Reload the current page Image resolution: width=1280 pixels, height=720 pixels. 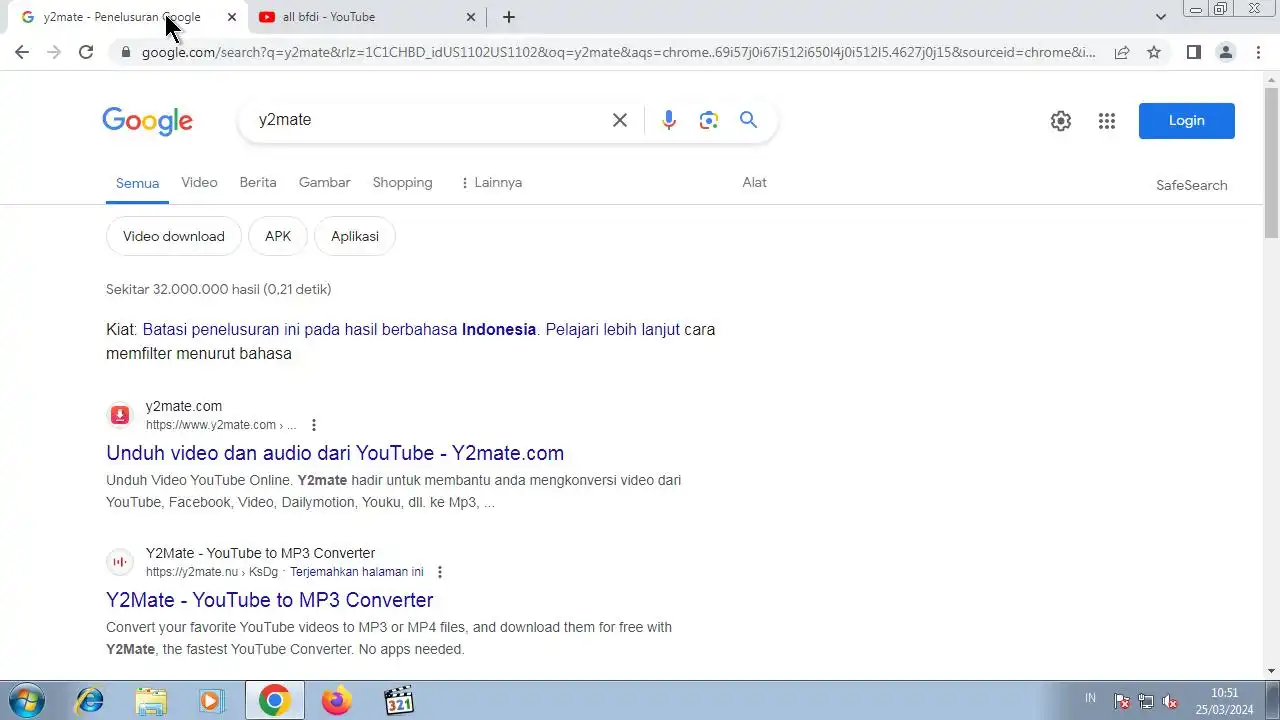coord(86,52)
